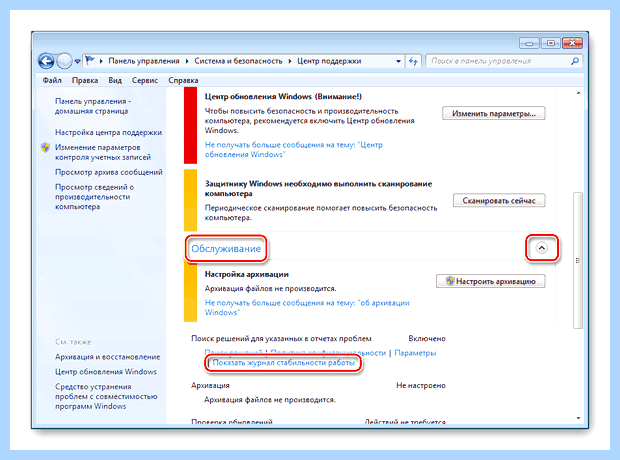Screen dimensions: 620x460
Task: Expand breadcrumb arrow after 'Система и безопасность'
Action: coord(290,61)
